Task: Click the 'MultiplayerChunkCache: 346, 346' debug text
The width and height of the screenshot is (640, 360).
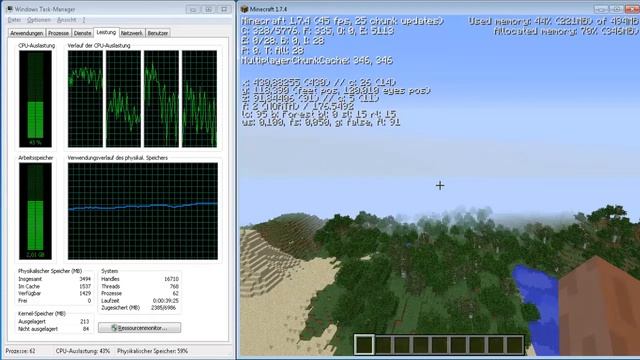Action: (317, 61)
